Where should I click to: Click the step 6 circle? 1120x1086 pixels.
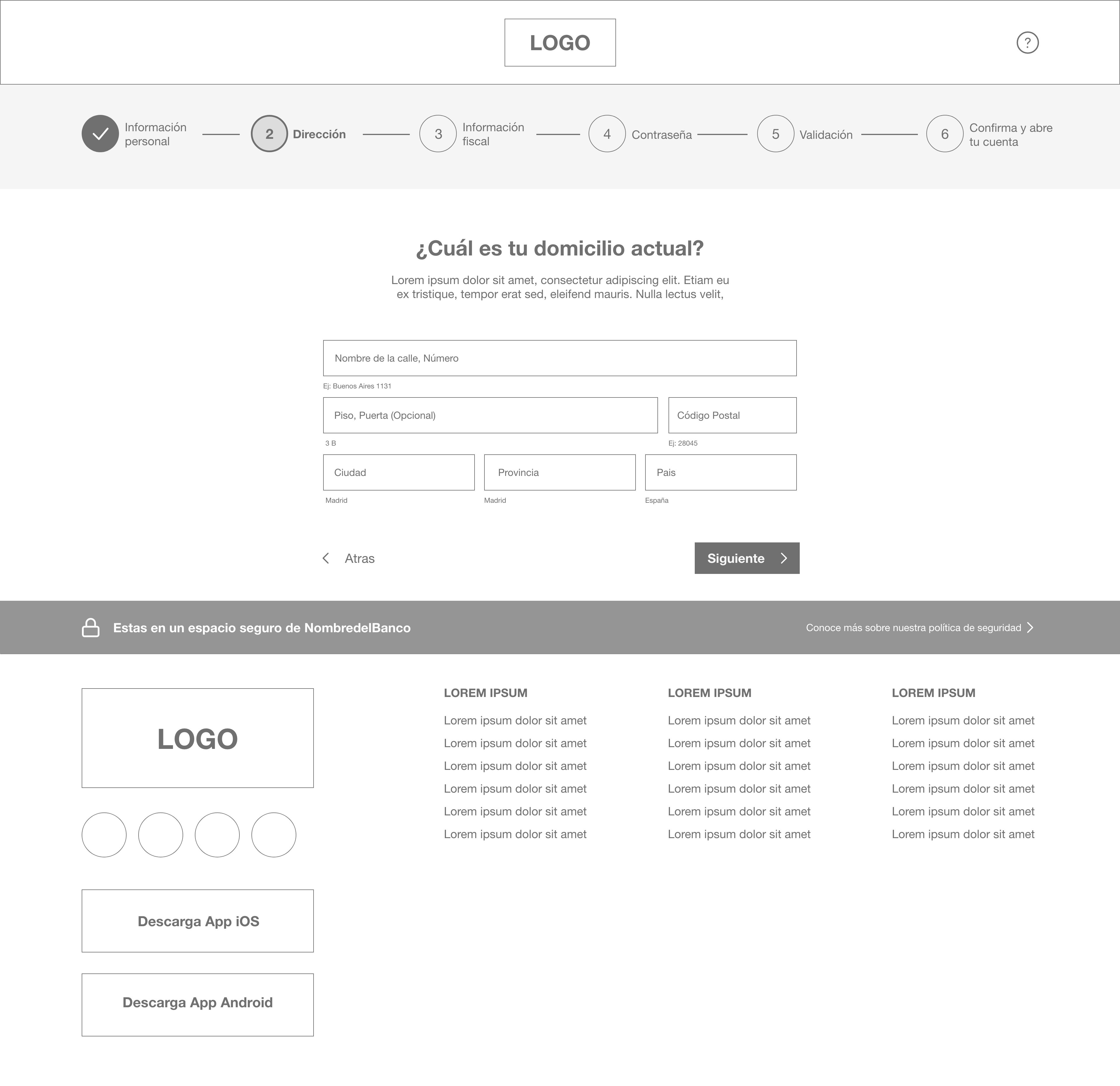(945, 134)
